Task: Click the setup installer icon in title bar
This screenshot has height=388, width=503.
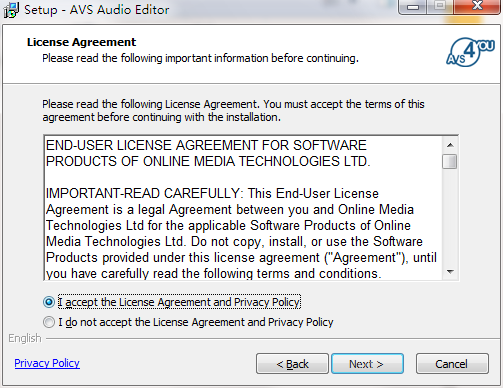Action: [11, 10]
